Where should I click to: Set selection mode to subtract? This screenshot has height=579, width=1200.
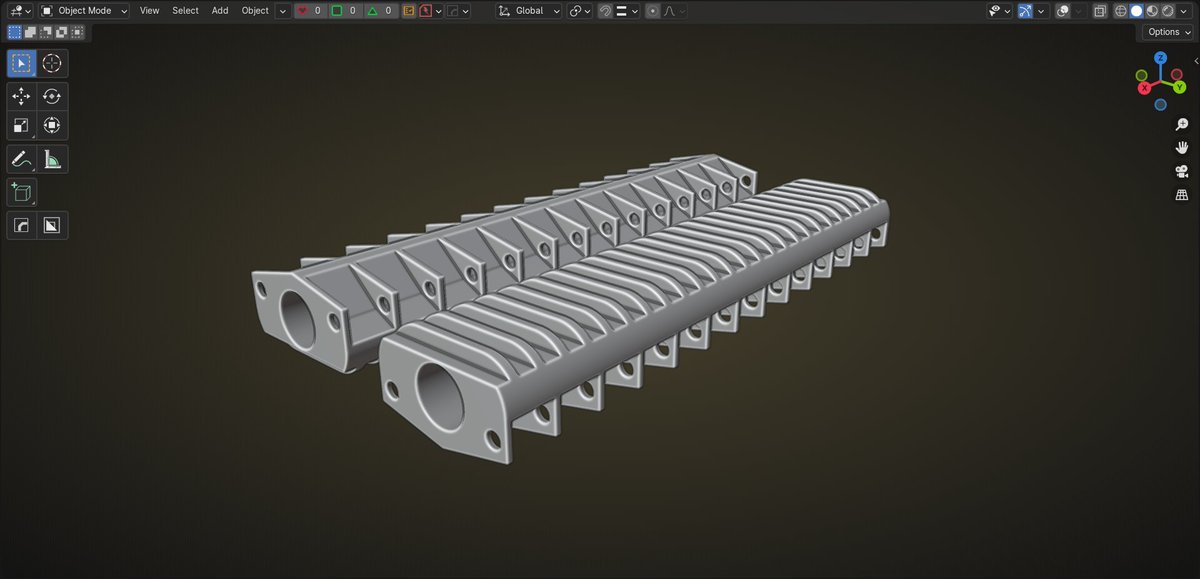(x=46, y=32)
